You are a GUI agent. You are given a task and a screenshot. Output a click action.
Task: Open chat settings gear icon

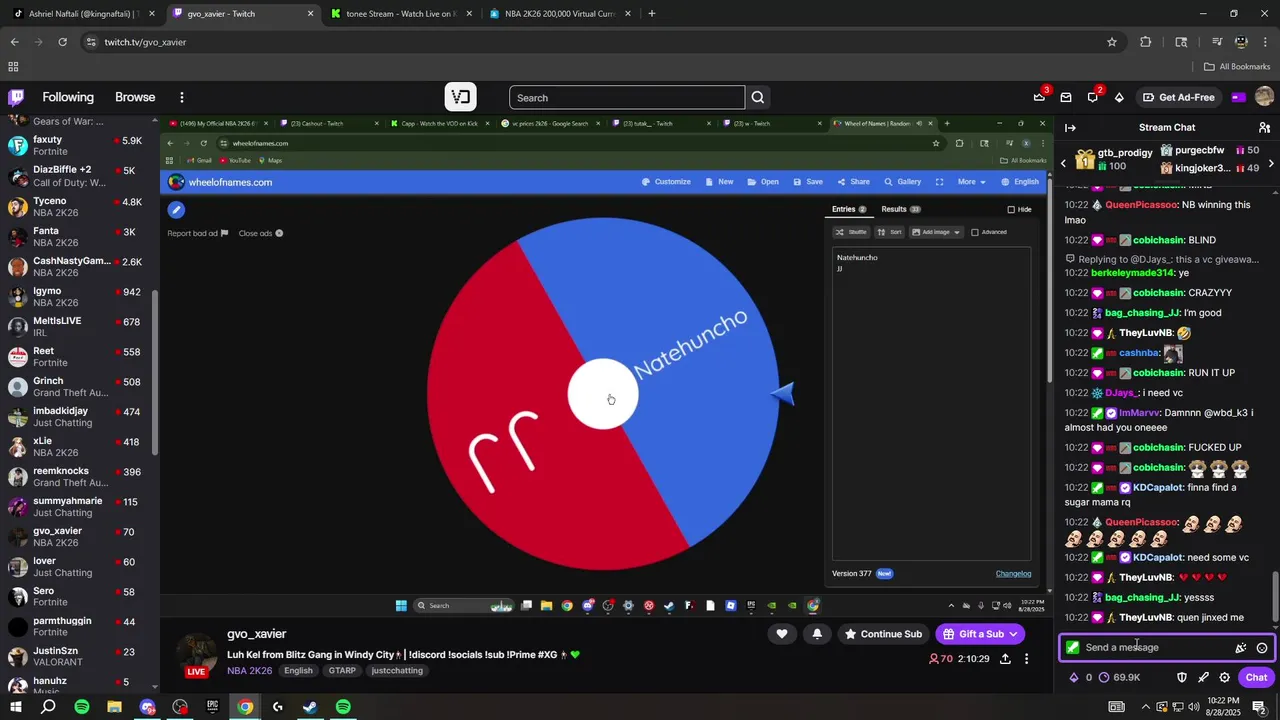(1224, 677)
